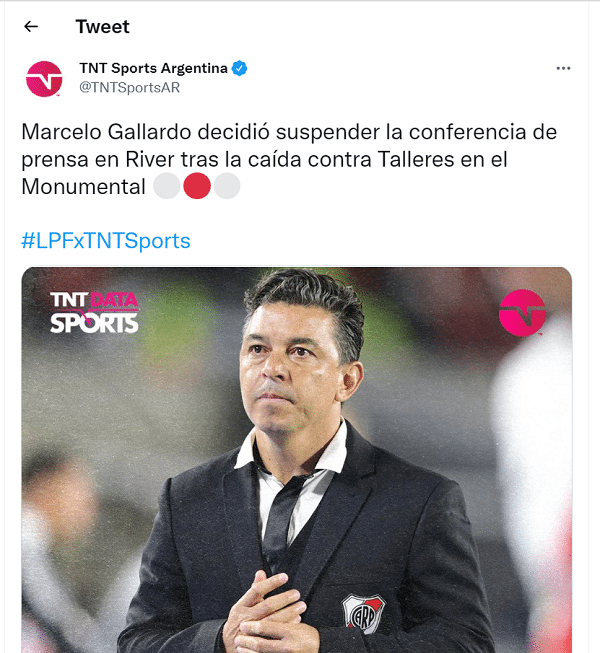Click the word Talleres in the tweet
Viewport: 600px width, 653px height.
[416, 159]
